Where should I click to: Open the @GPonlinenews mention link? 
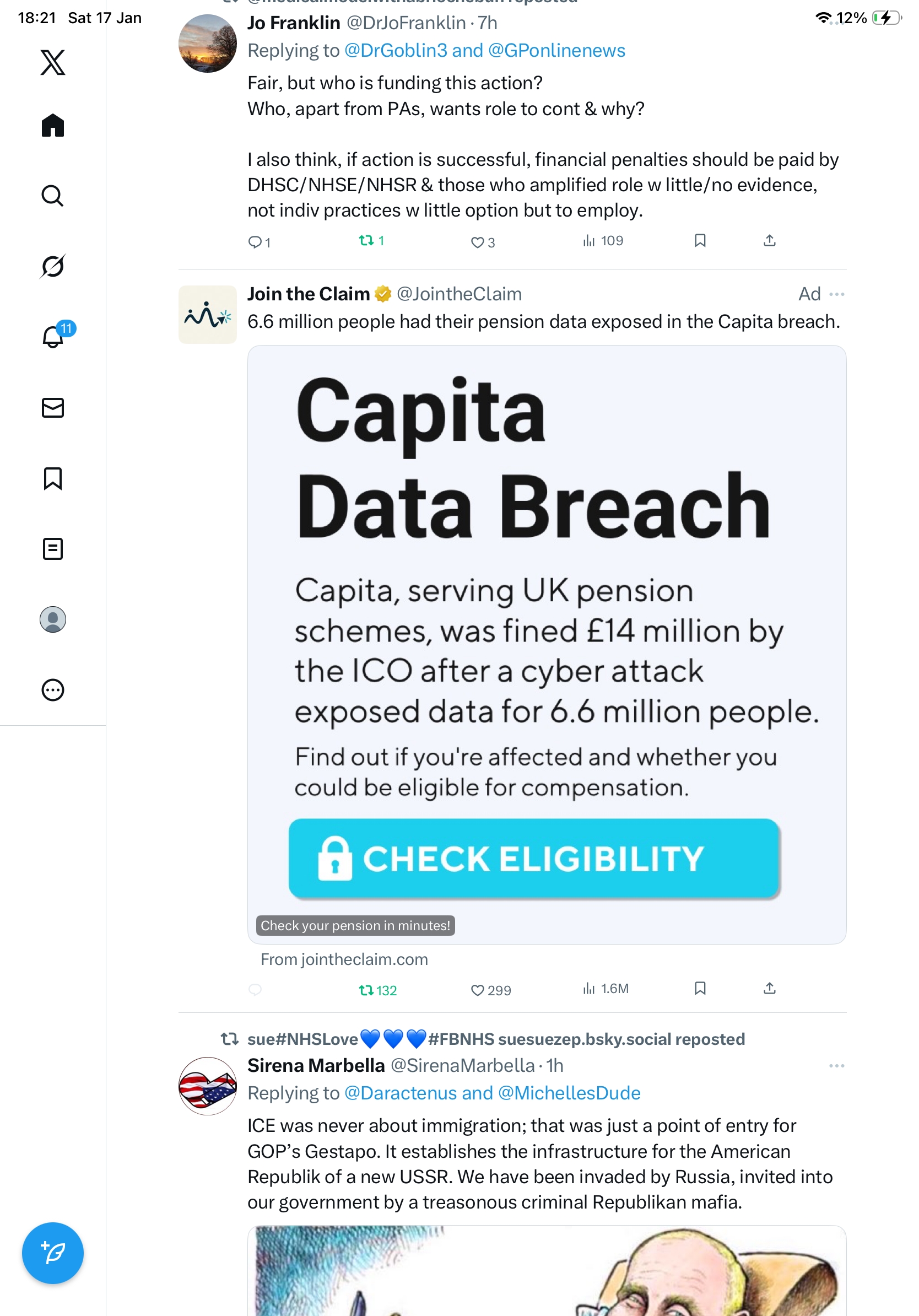point(556,51)
